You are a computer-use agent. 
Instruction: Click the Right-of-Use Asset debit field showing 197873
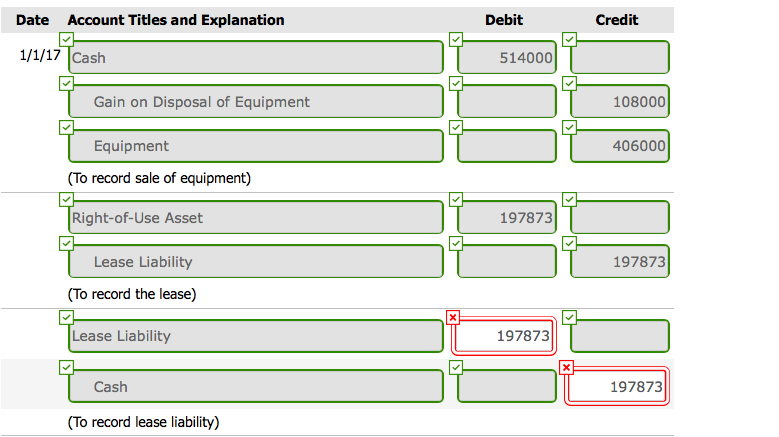point(507,217)
